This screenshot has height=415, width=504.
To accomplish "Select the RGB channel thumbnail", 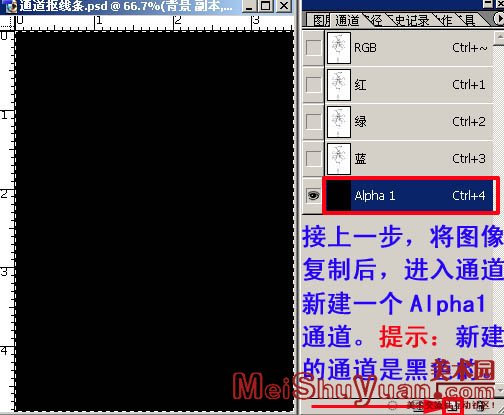I will click(x=339, y=48).
